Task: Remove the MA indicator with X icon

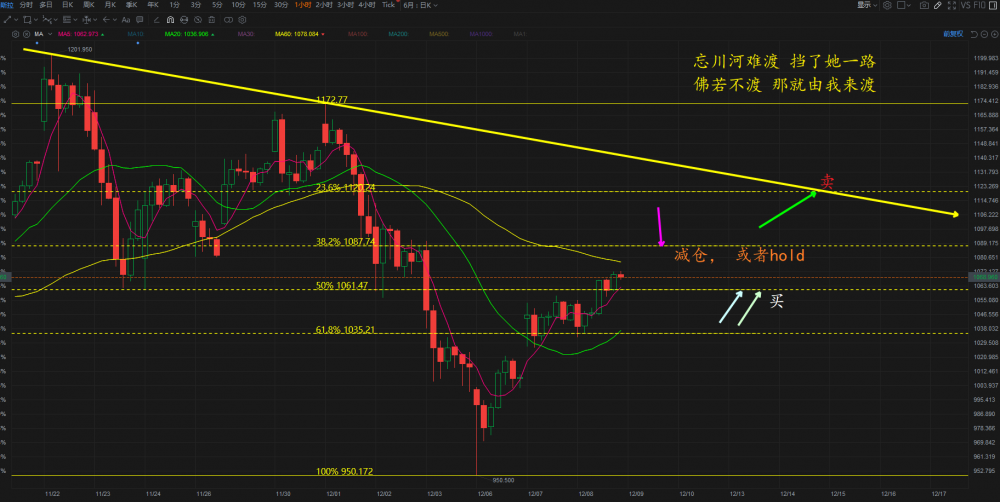Action: [x=26, y=34]
